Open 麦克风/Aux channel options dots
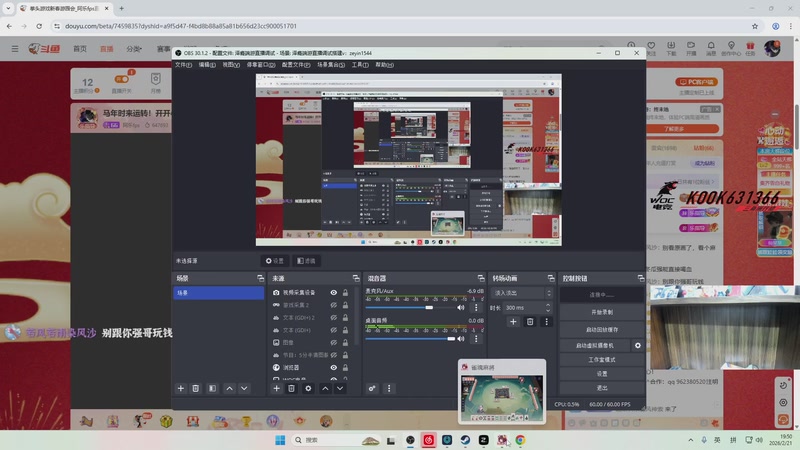800x450 pixels. coord(476,308)
